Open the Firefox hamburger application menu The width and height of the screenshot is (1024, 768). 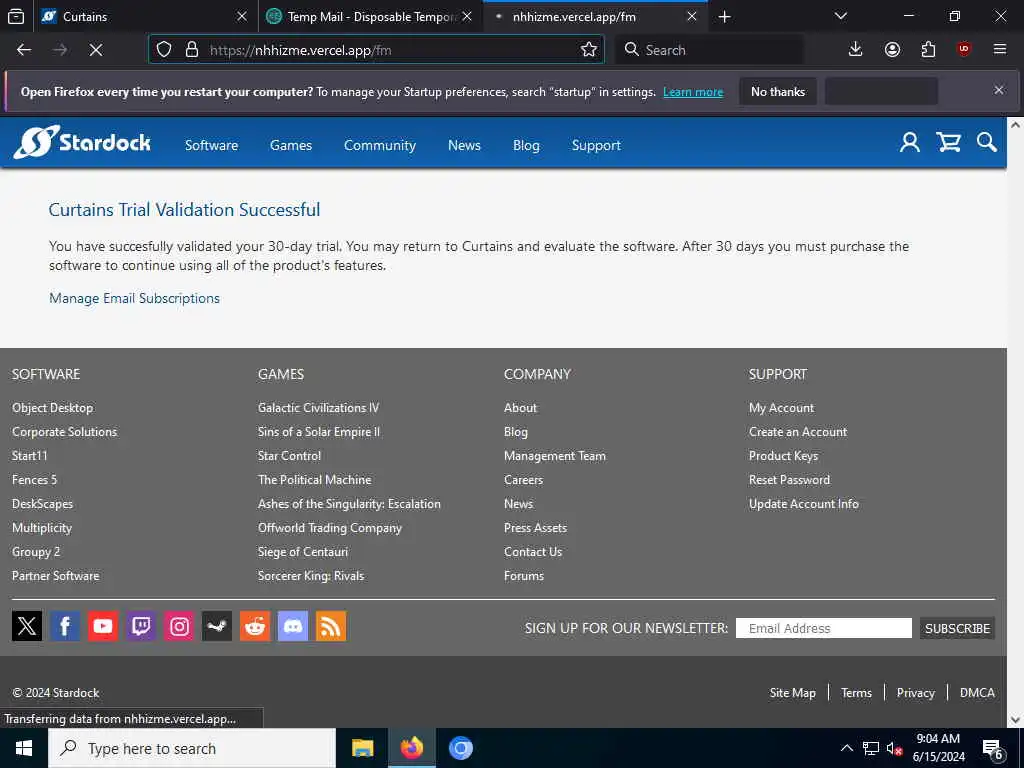coord(1000,50)
